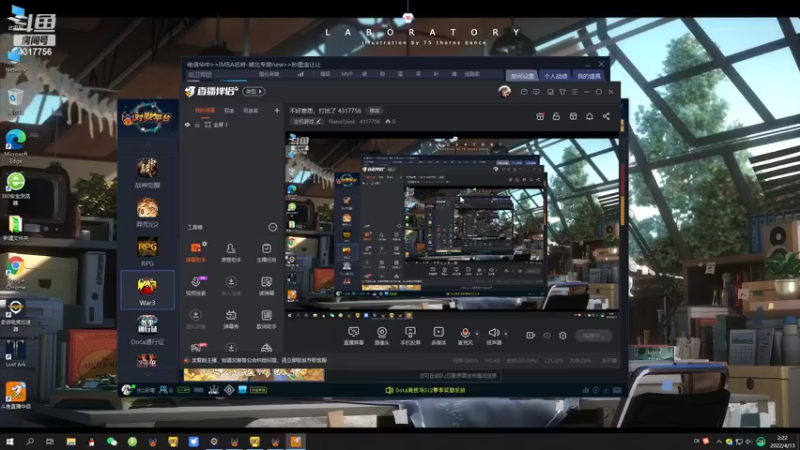800x450 pixels.
Task: Open the stream settings gear icon
Action: click(563, 336)
